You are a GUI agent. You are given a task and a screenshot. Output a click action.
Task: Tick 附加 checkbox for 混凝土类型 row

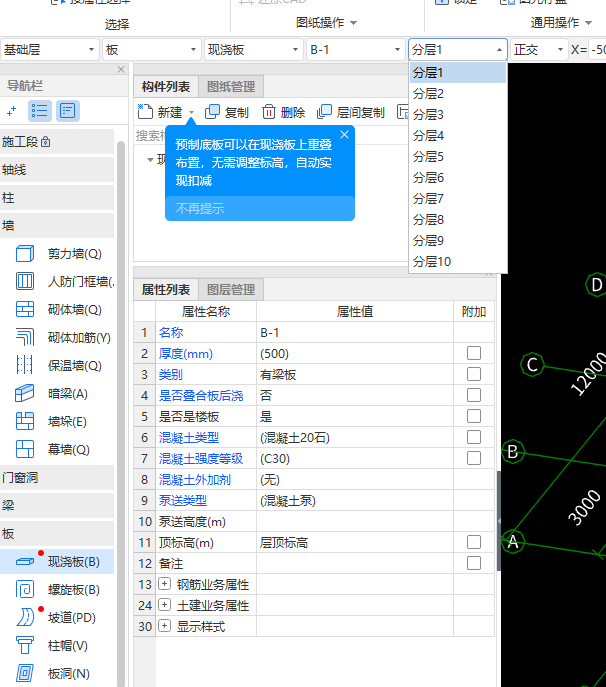474,437
